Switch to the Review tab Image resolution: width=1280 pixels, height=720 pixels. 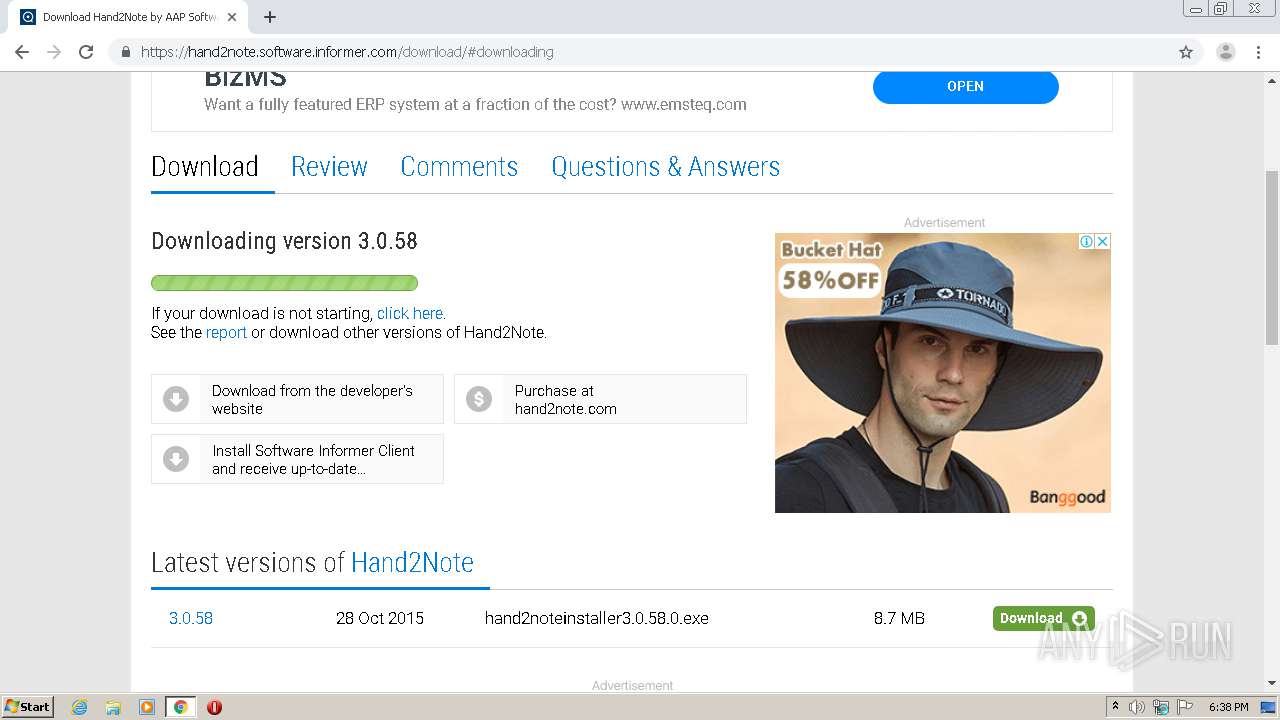[329, 166]
